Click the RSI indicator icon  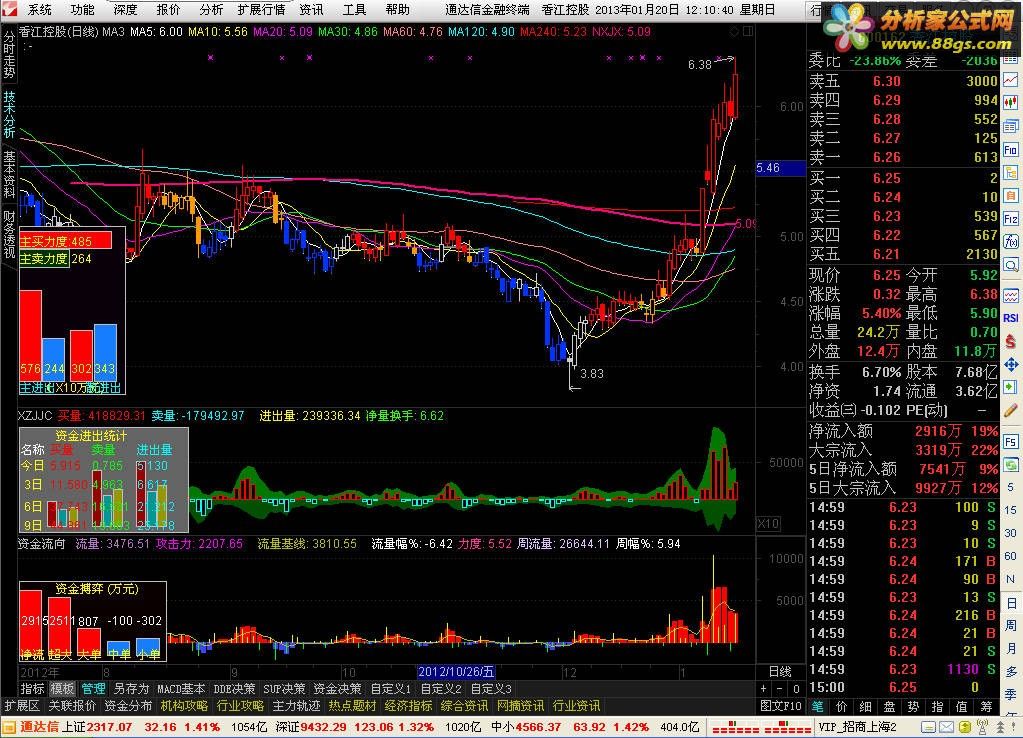(1011, 318)
